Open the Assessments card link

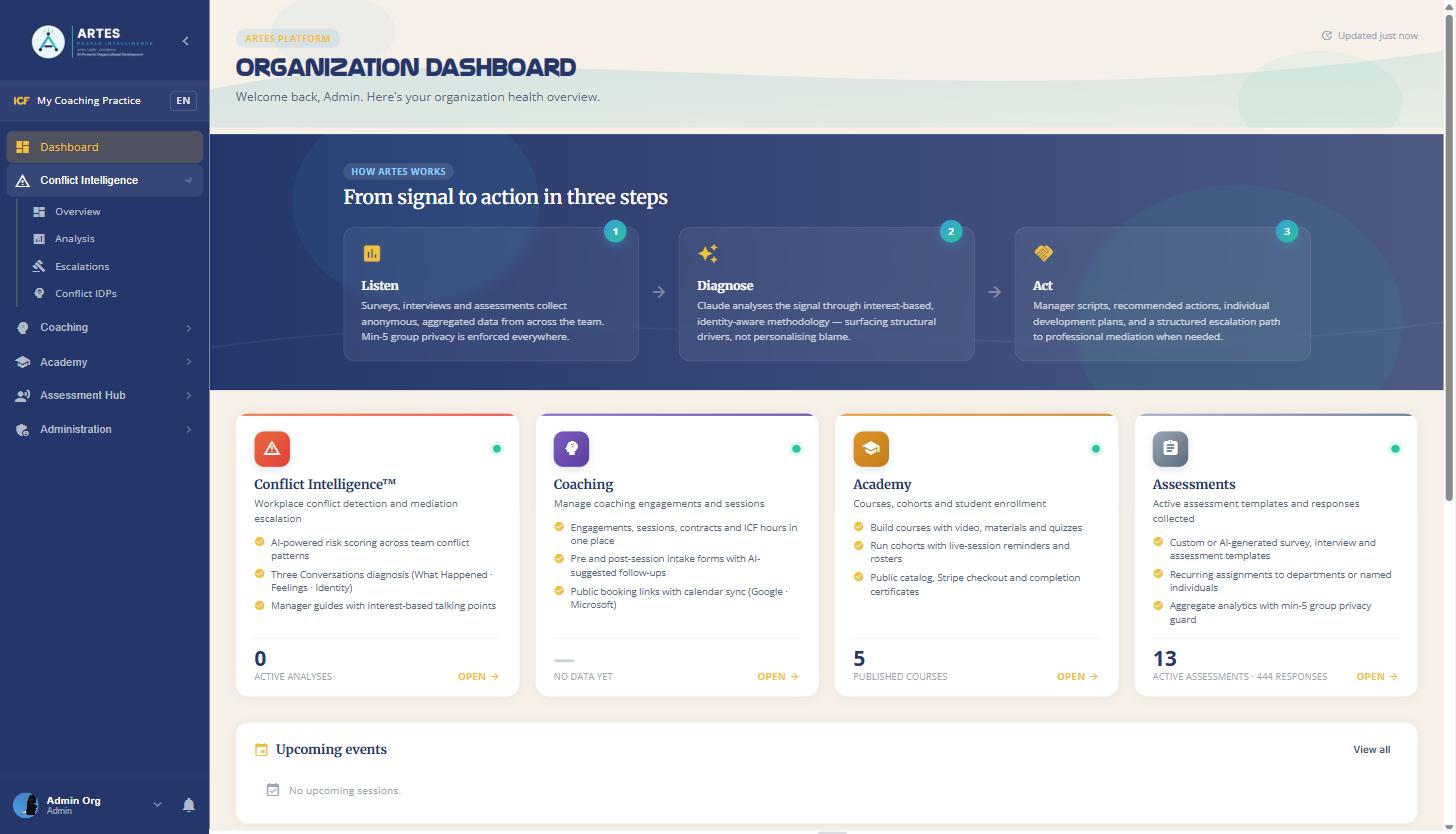coord(1377,677)
